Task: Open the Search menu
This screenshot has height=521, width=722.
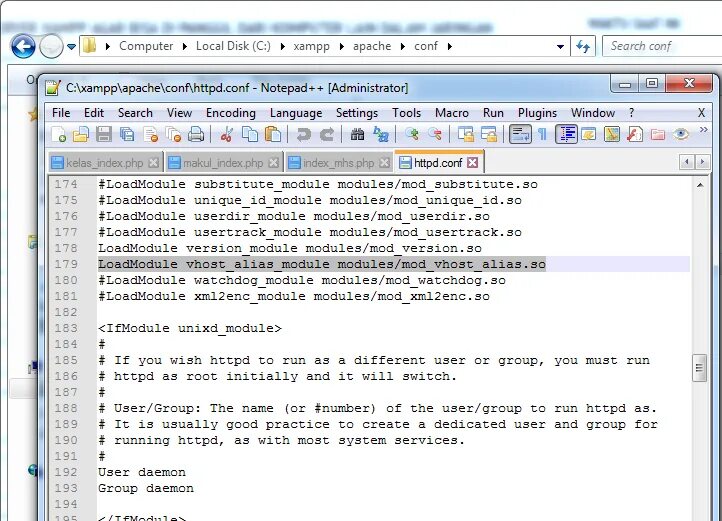Action: 135,113
